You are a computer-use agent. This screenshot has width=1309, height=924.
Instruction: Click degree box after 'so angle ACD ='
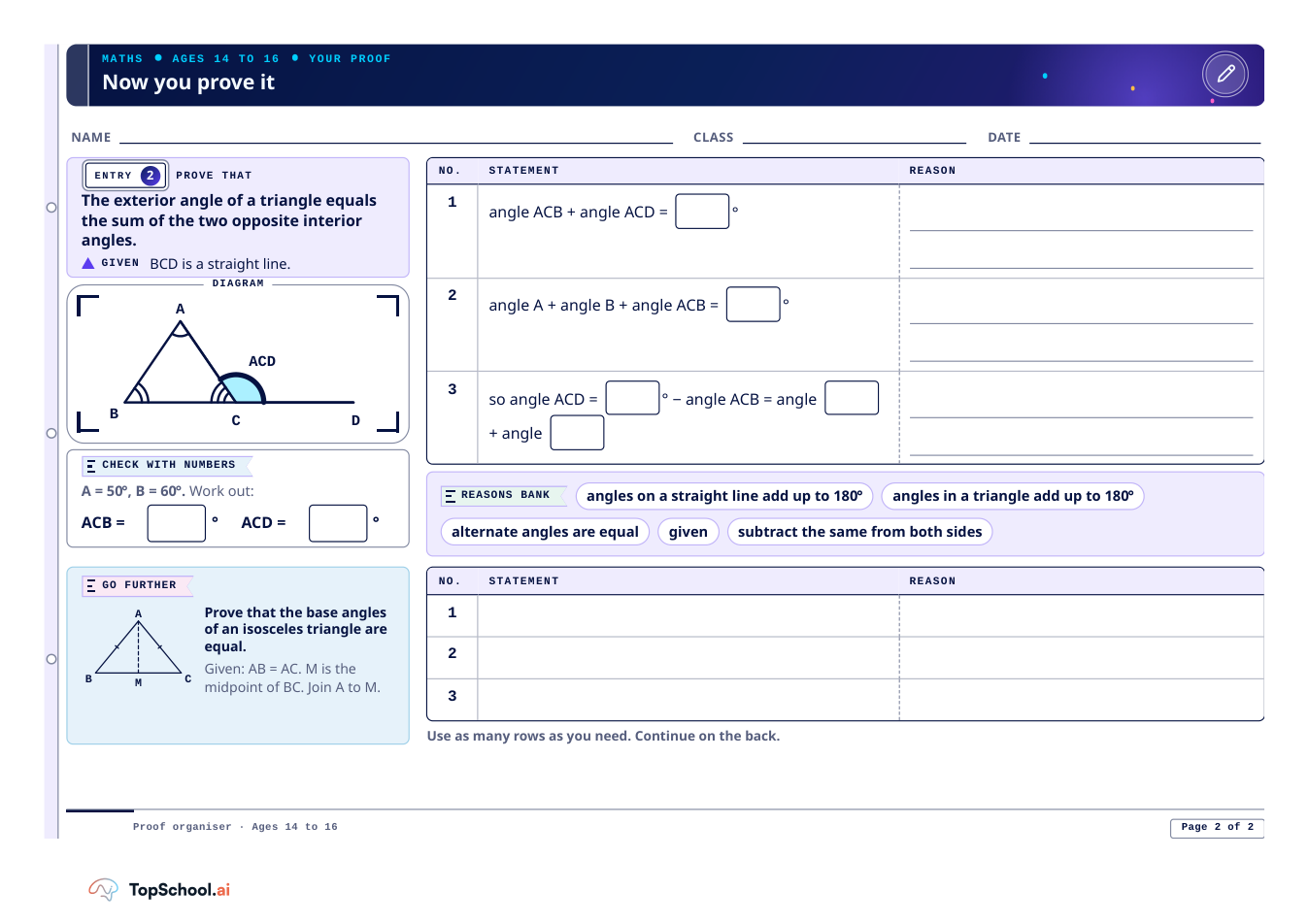point(632,398)
